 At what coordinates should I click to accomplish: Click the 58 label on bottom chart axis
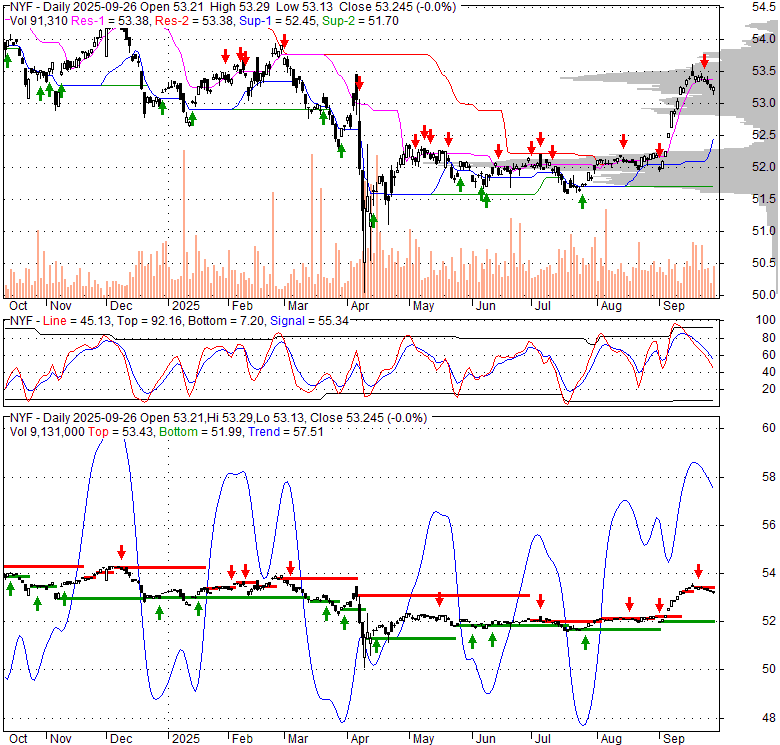(769, 477)
